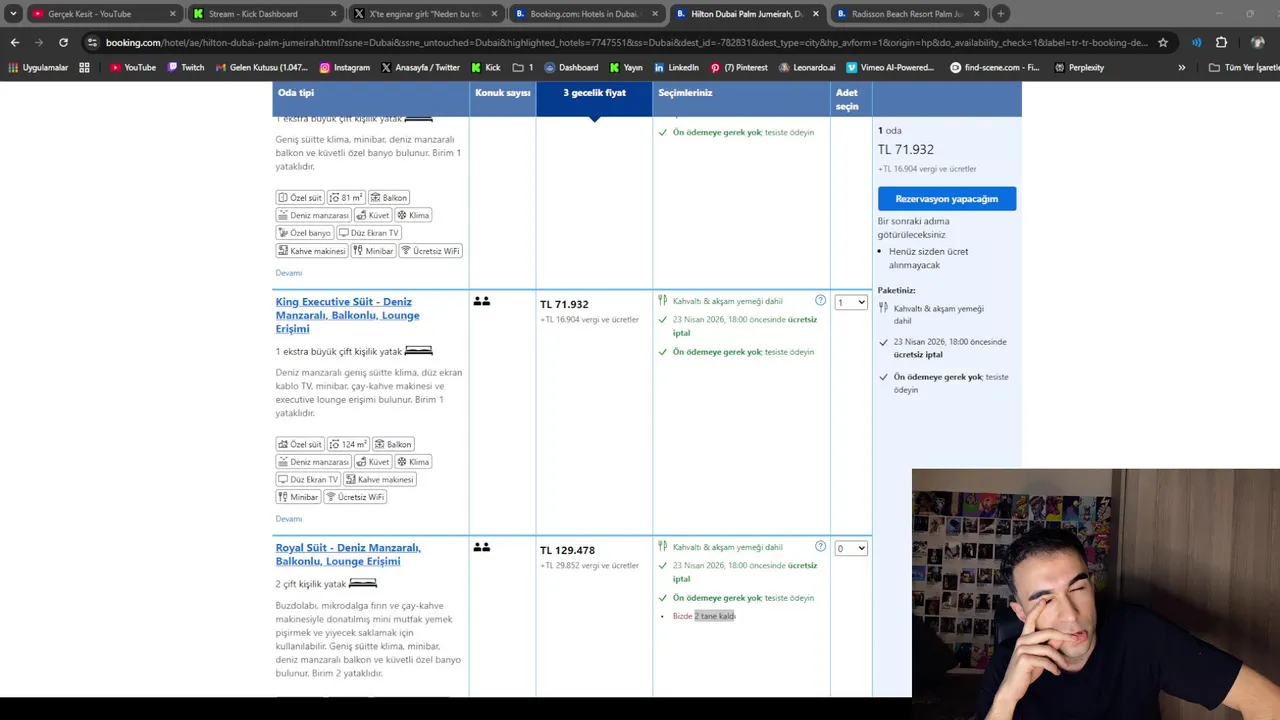Reload the current booking page
The width and height of the screenshot is (1280, 720).
(x=63, y=43)
